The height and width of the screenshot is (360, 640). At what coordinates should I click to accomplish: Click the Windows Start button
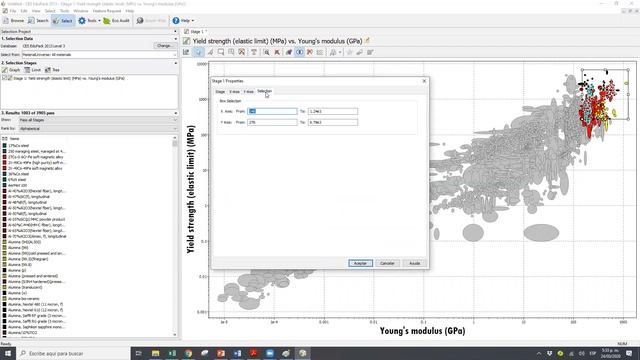7,353
